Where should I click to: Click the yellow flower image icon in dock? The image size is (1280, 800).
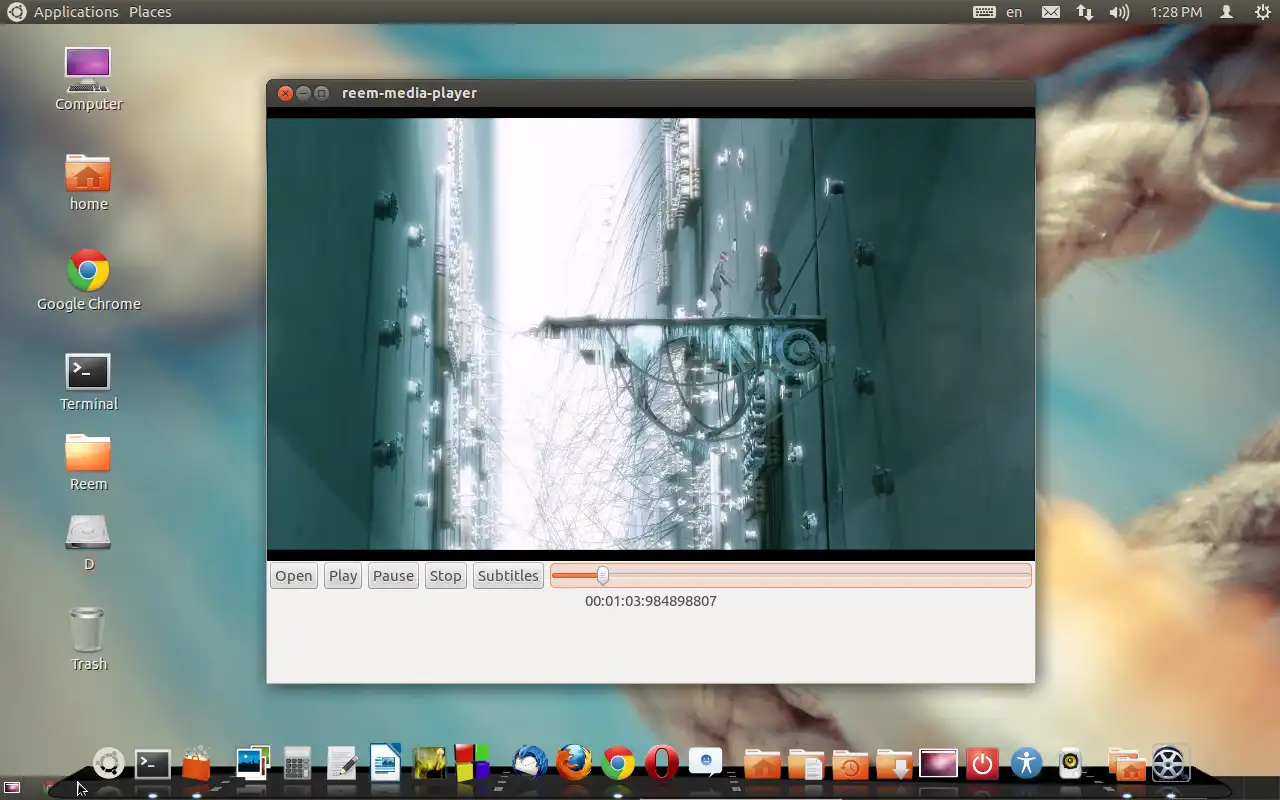click(430, 764)
